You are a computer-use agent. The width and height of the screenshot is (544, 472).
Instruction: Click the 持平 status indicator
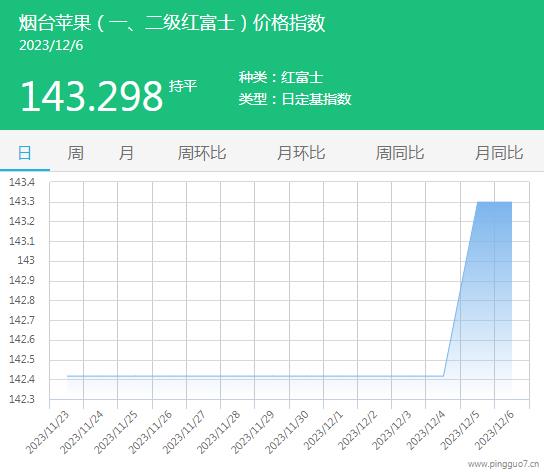[x=183, y=86]
